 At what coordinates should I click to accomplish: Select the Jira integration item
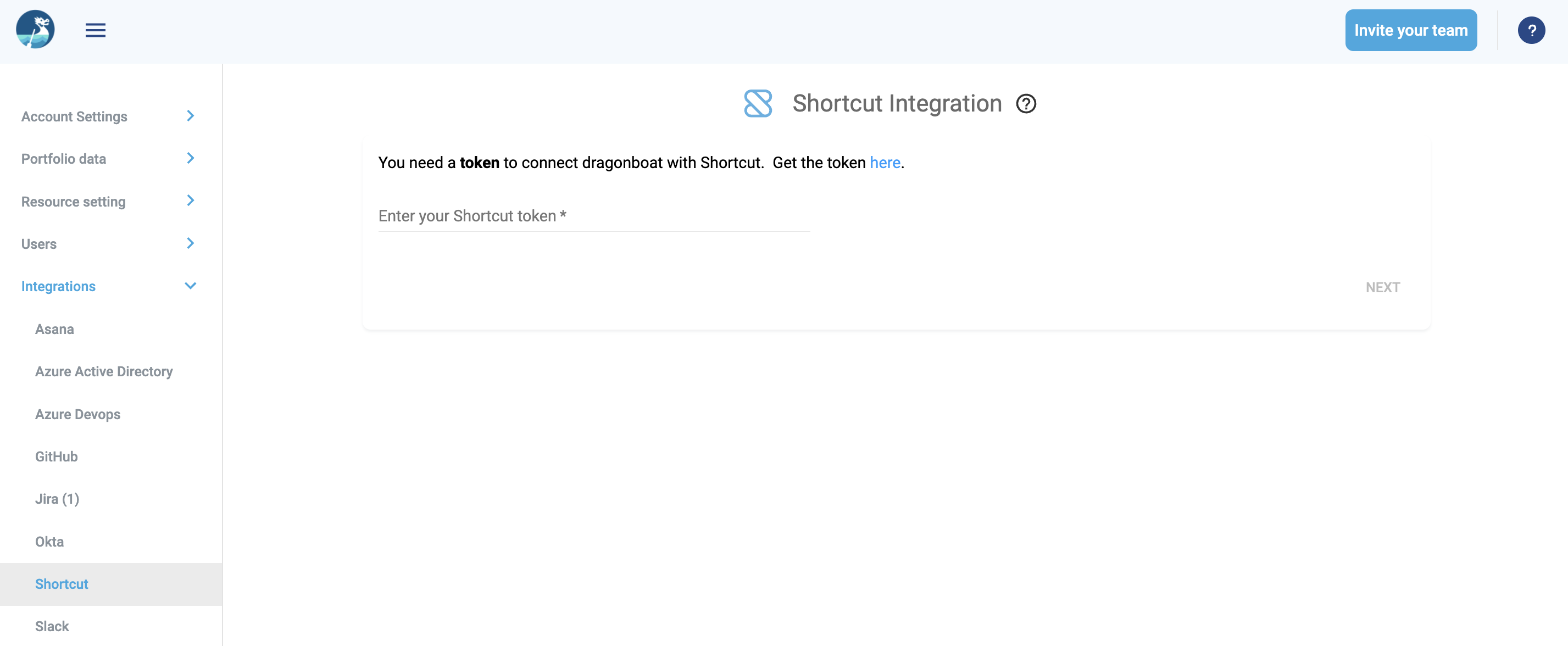[57, 499]
